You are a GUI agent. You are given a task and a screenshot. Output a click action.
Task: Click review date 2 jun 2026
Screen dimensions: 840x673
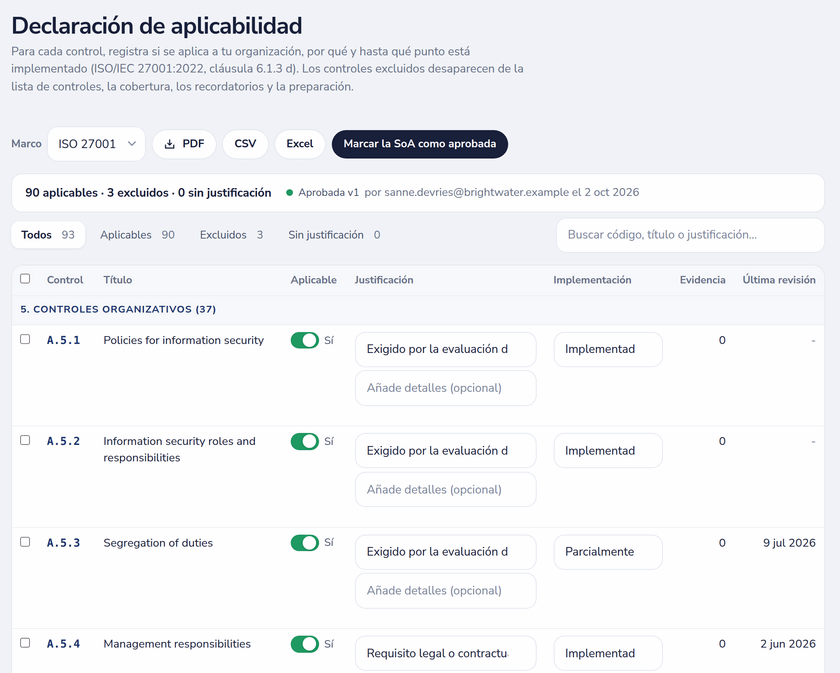788,644
